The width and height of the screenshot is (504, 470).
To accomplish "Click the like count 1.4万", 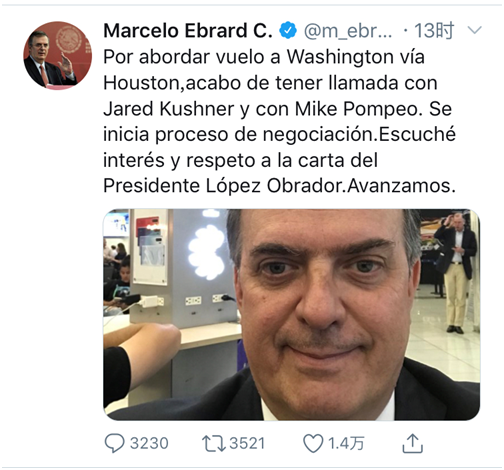I will (x=346, y=444).
